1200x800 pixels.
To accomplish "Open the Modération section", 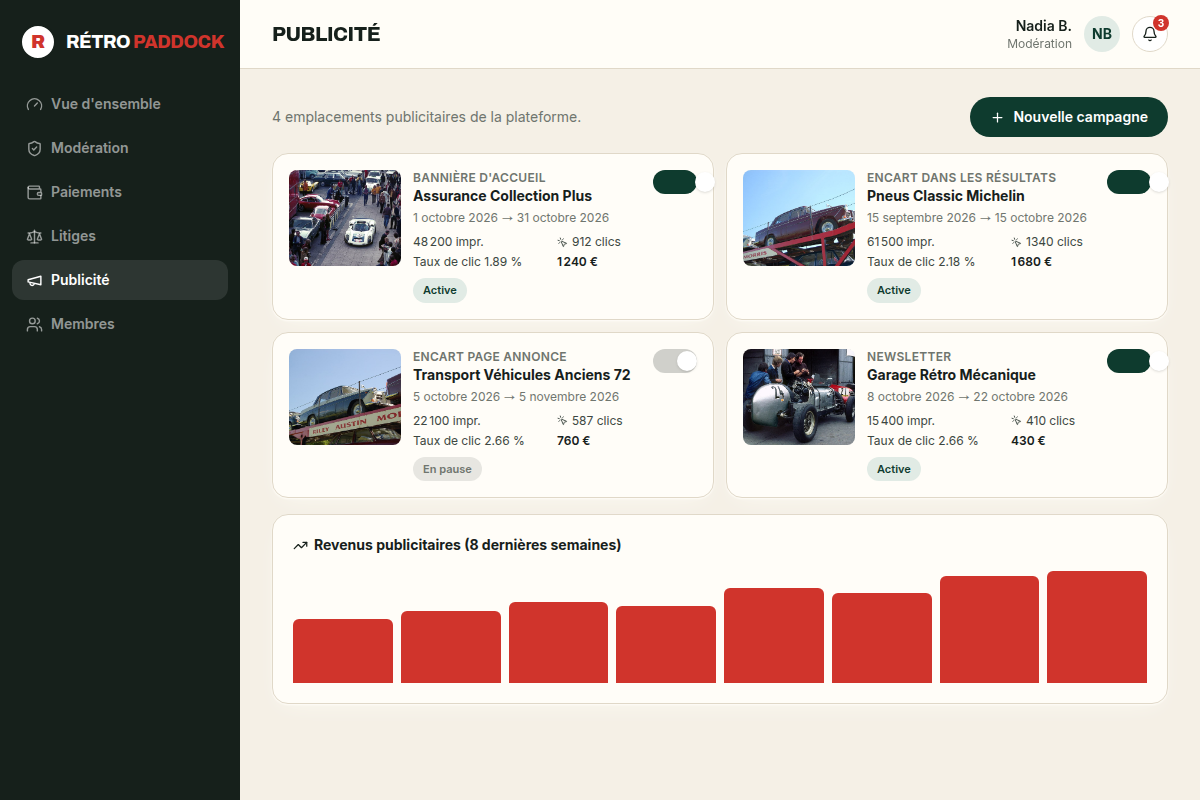I will 120,148.
